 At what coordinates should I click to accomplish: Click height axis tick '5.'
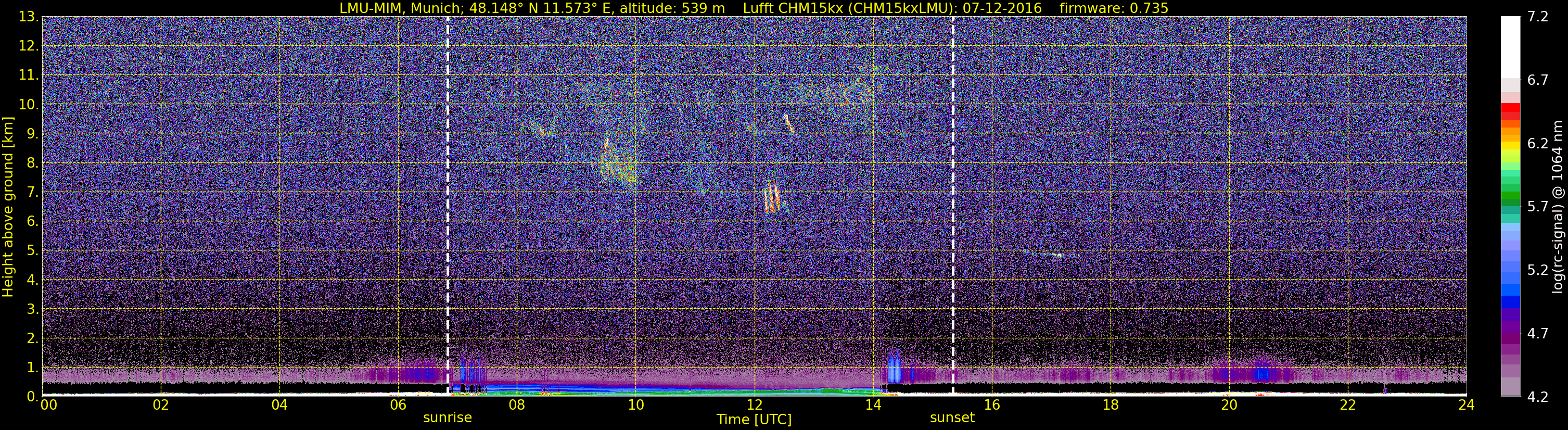32,251
